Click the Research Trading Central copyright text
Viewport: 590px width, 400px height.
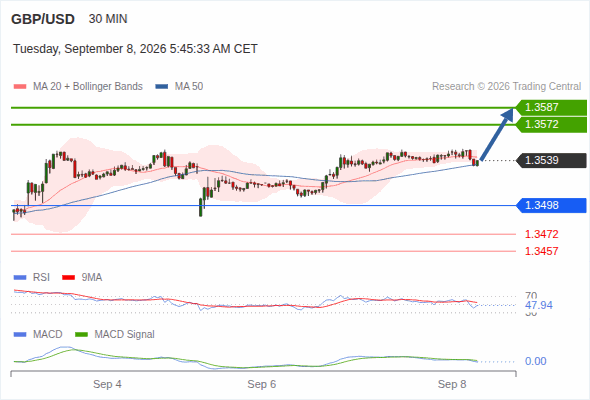506,87
